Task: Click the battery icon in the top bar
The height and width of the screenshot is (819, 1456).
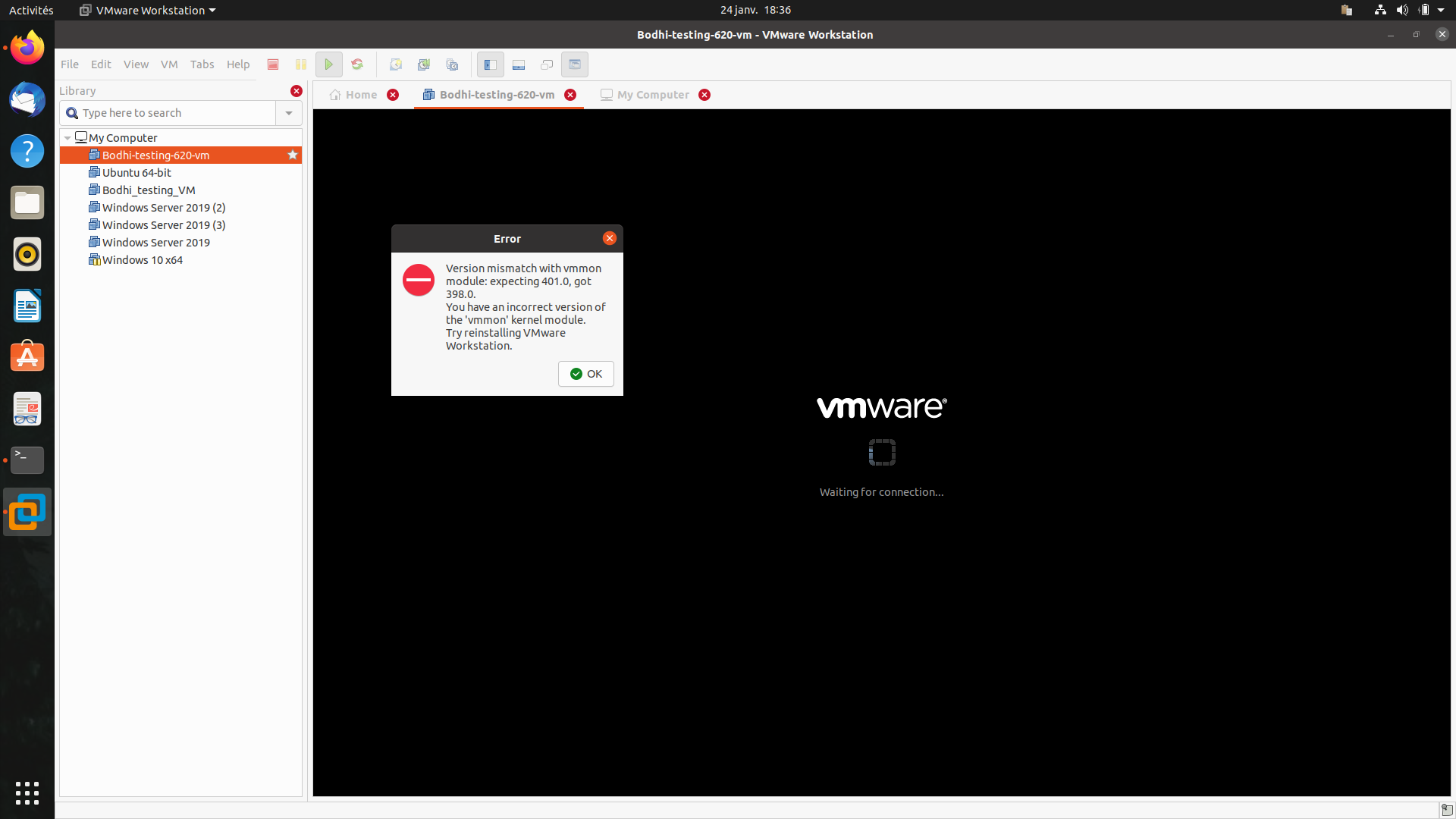Action: (1424, 10)
